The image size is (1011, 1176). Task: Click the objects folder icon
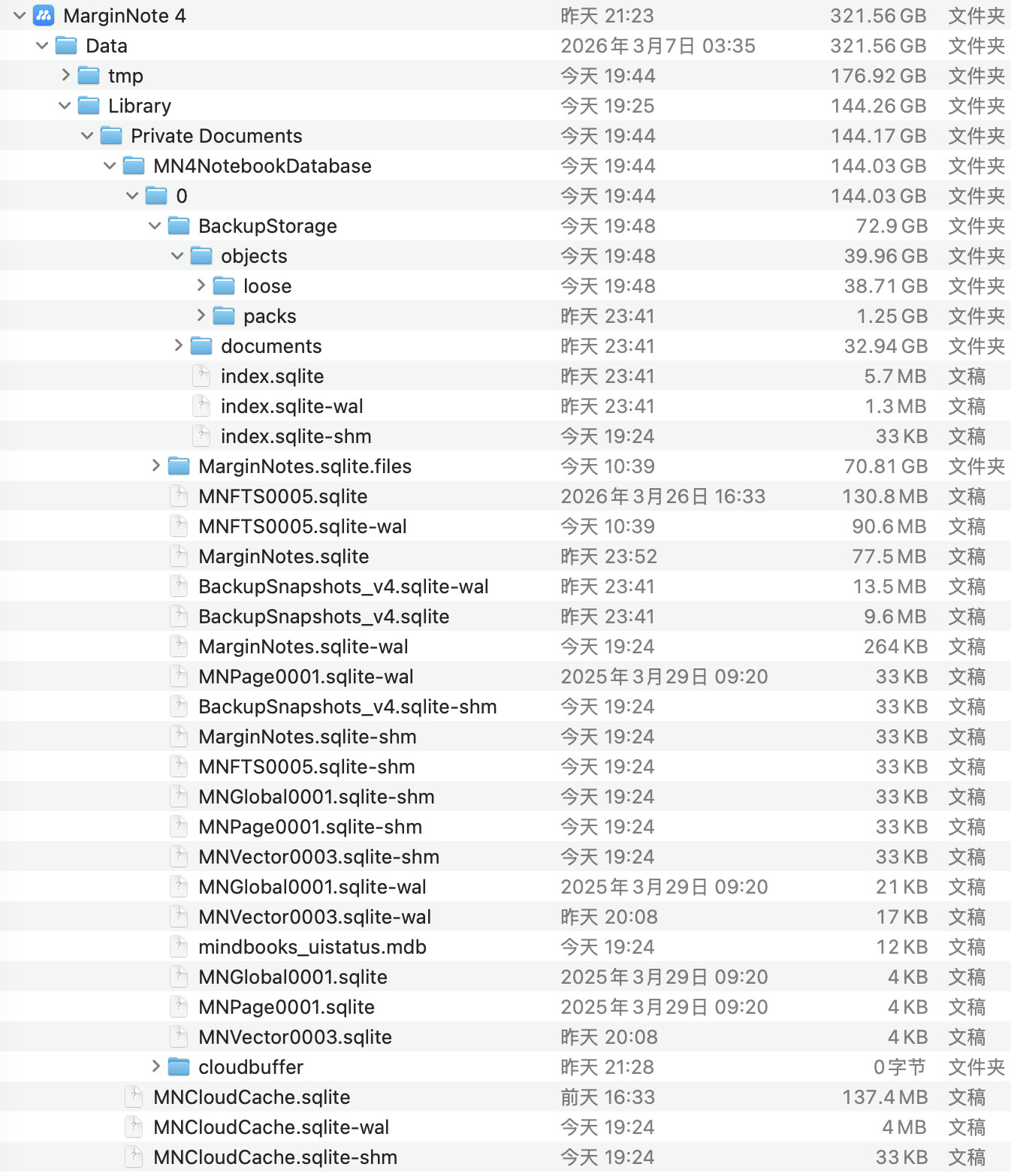(201, 256)
